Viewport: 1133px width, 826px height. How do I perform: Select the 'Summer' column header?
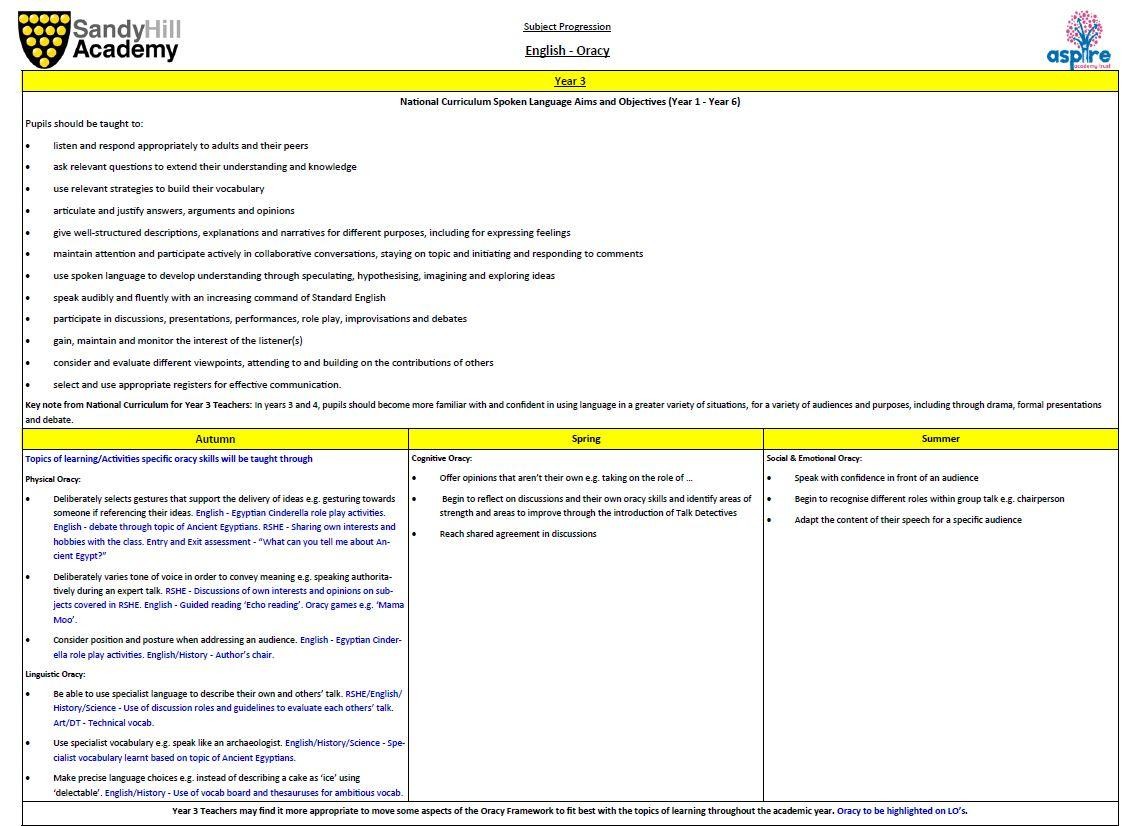[x=941, y=439]
